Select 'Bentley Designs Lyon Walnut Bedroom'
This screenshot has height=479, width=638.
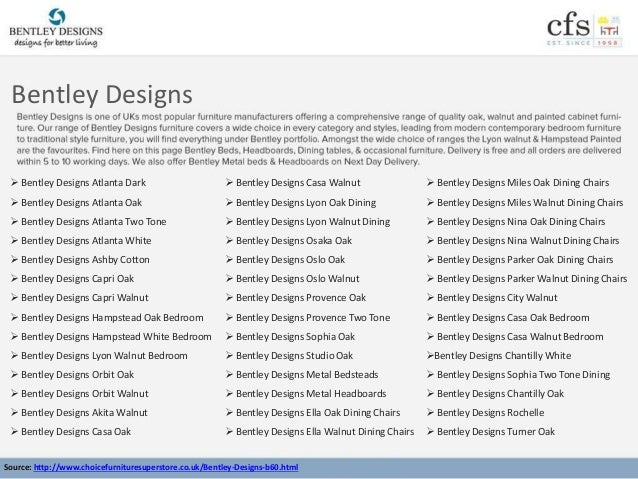104,356
